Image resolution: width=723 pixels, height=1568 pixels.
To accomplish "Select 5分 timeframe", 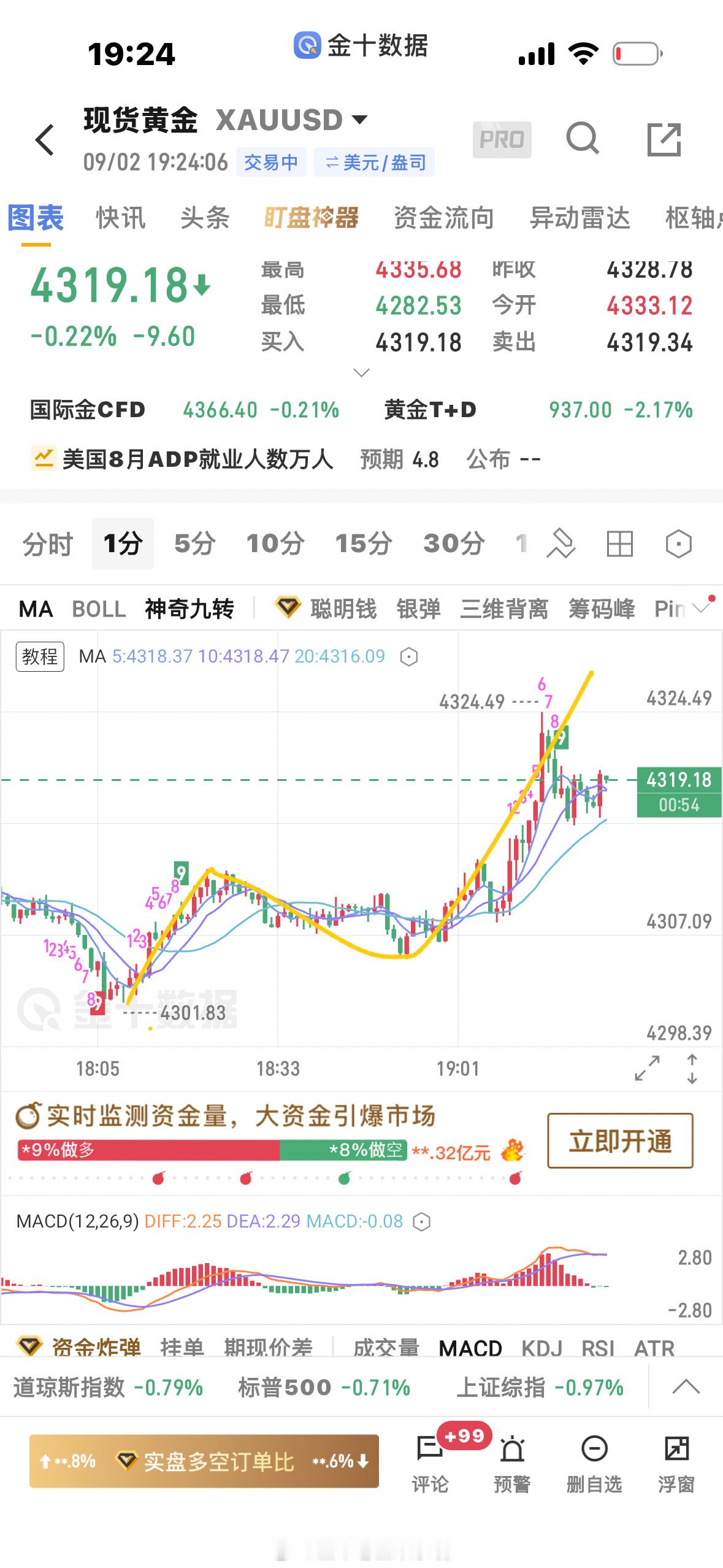I will tap(195, 544).
